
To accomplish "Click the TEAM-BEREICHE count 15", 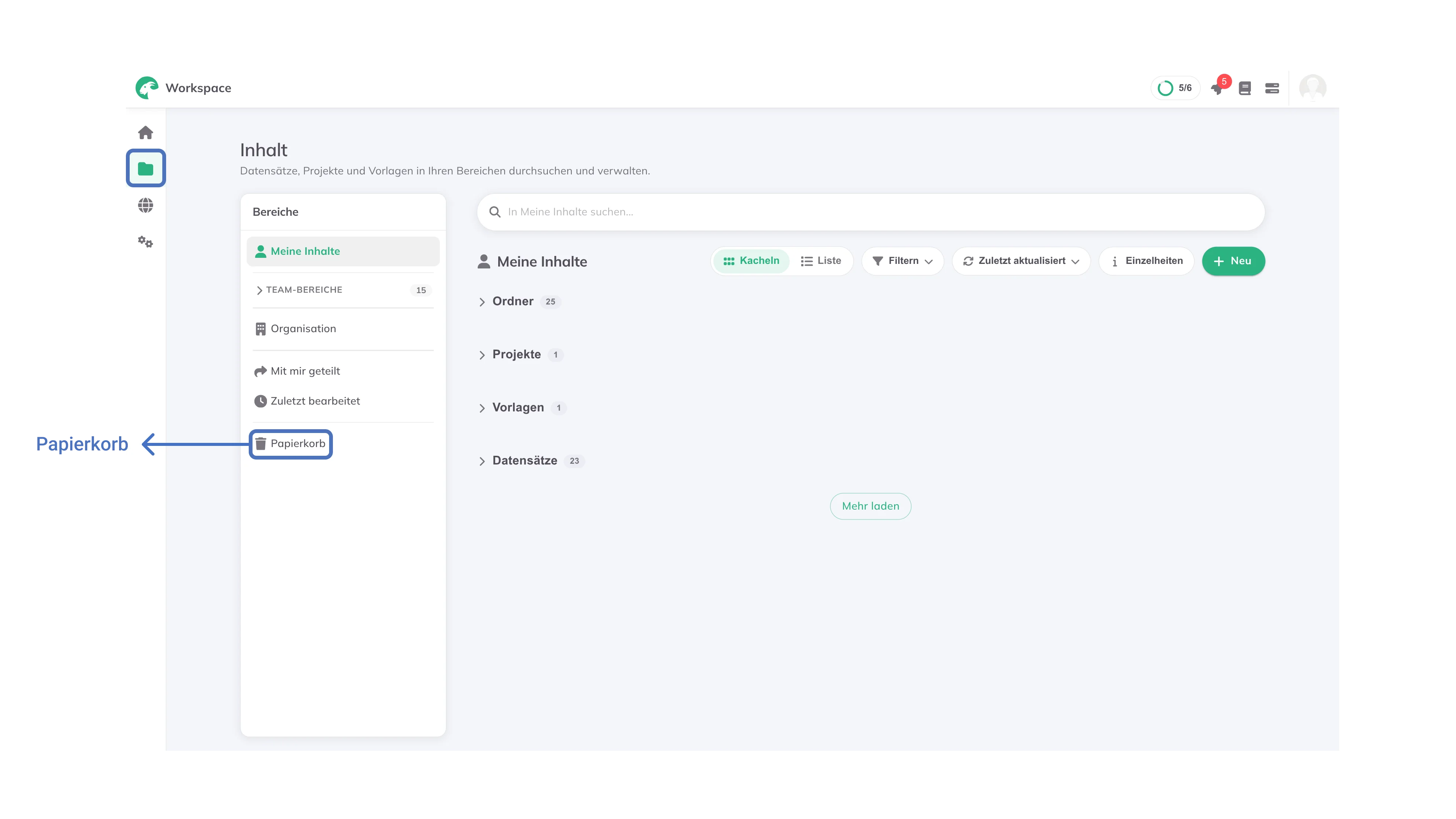I will click(421, 290).
